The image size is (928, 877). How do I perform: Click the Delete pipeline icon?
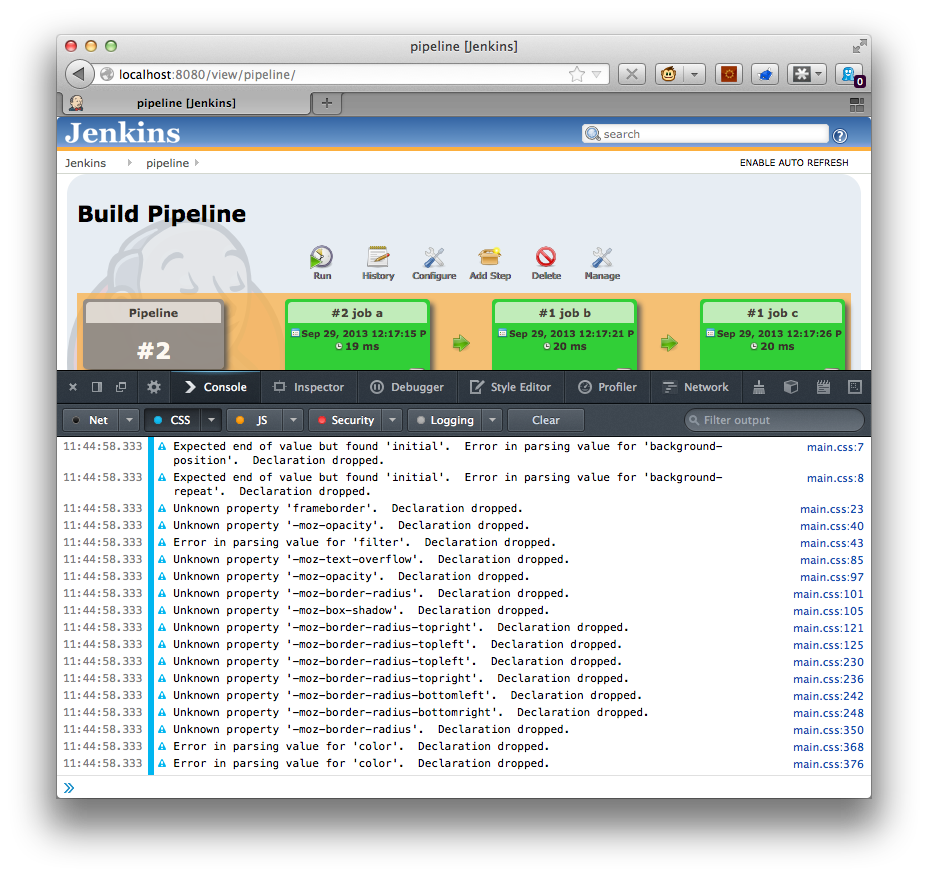(546, 257)
